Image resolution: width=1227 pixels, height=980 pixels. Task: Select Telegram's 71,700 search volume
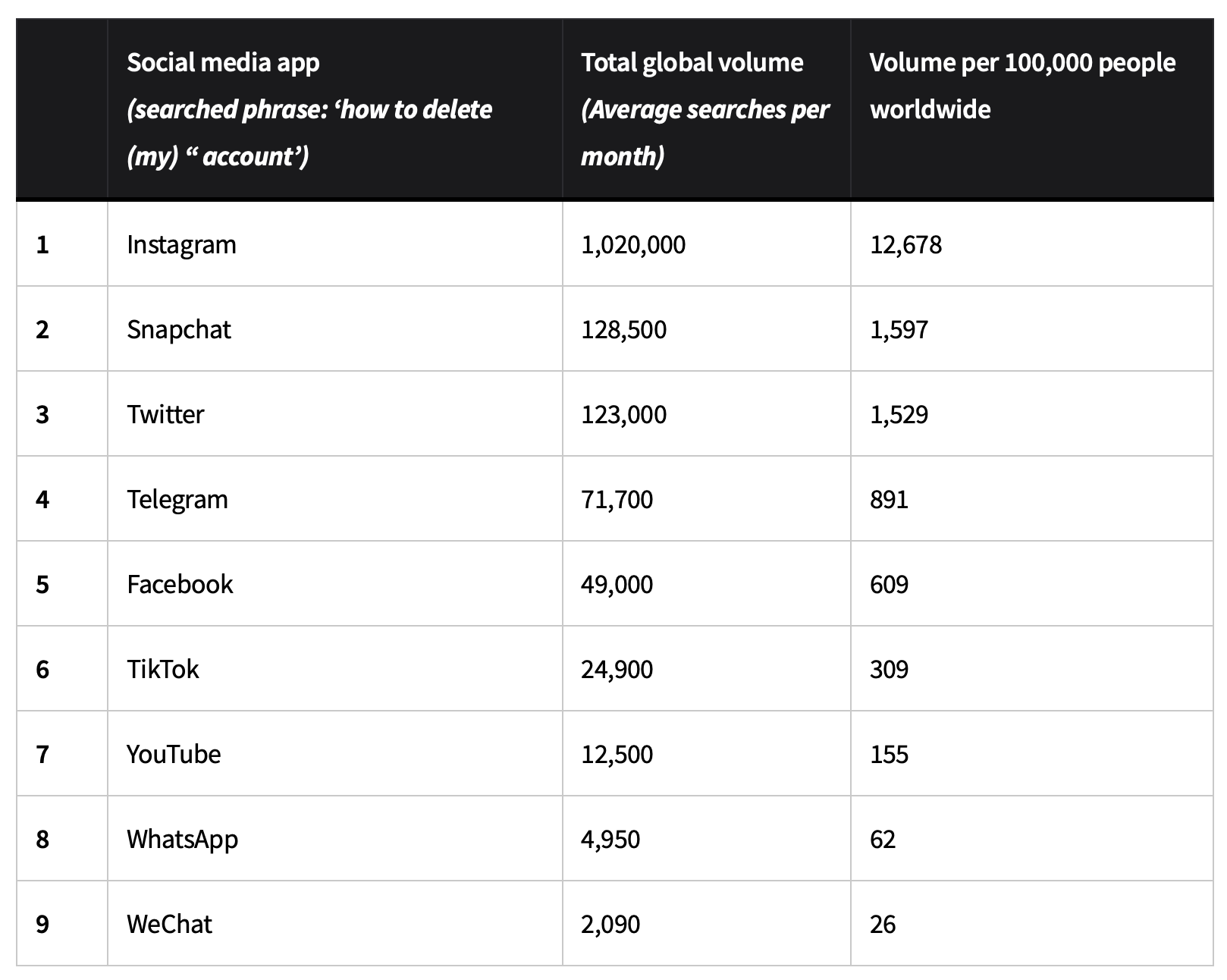click(617, 499)
